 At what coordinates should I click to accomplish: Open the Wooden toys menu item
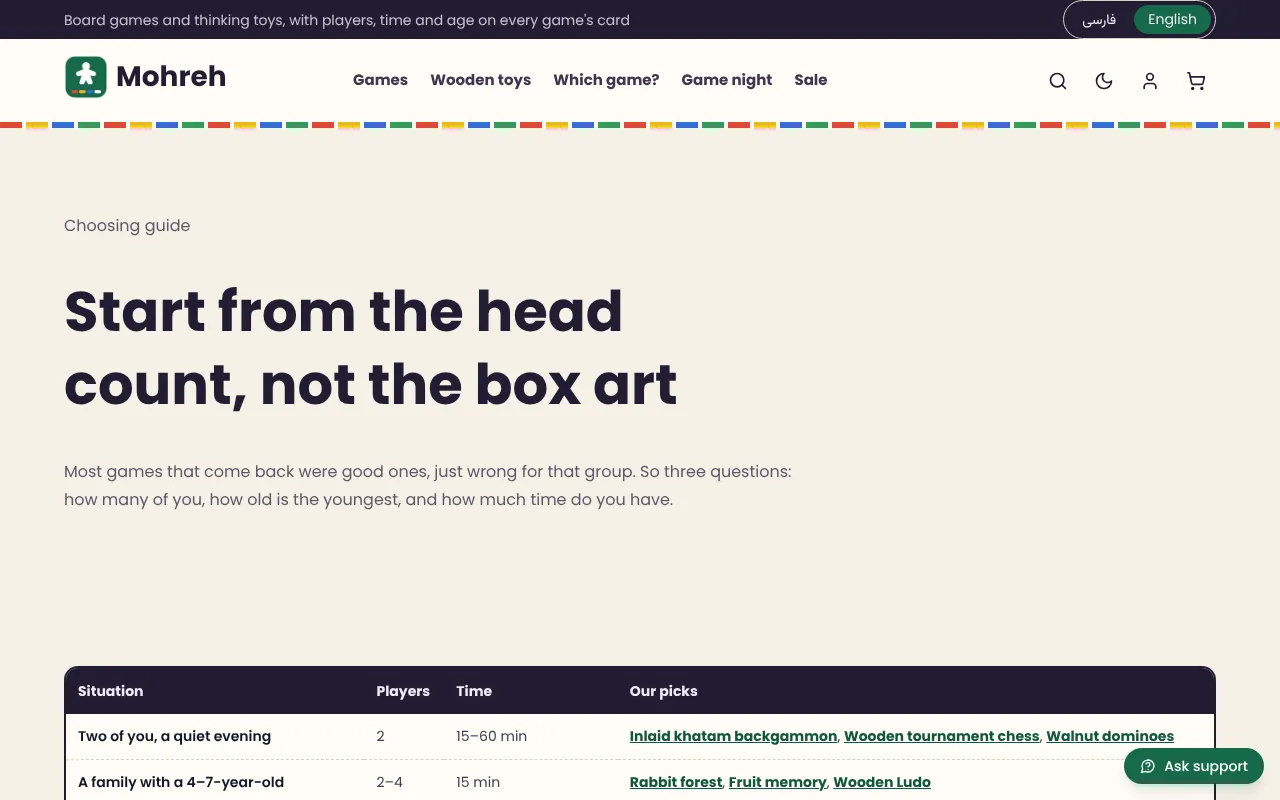tap(481, 80)
